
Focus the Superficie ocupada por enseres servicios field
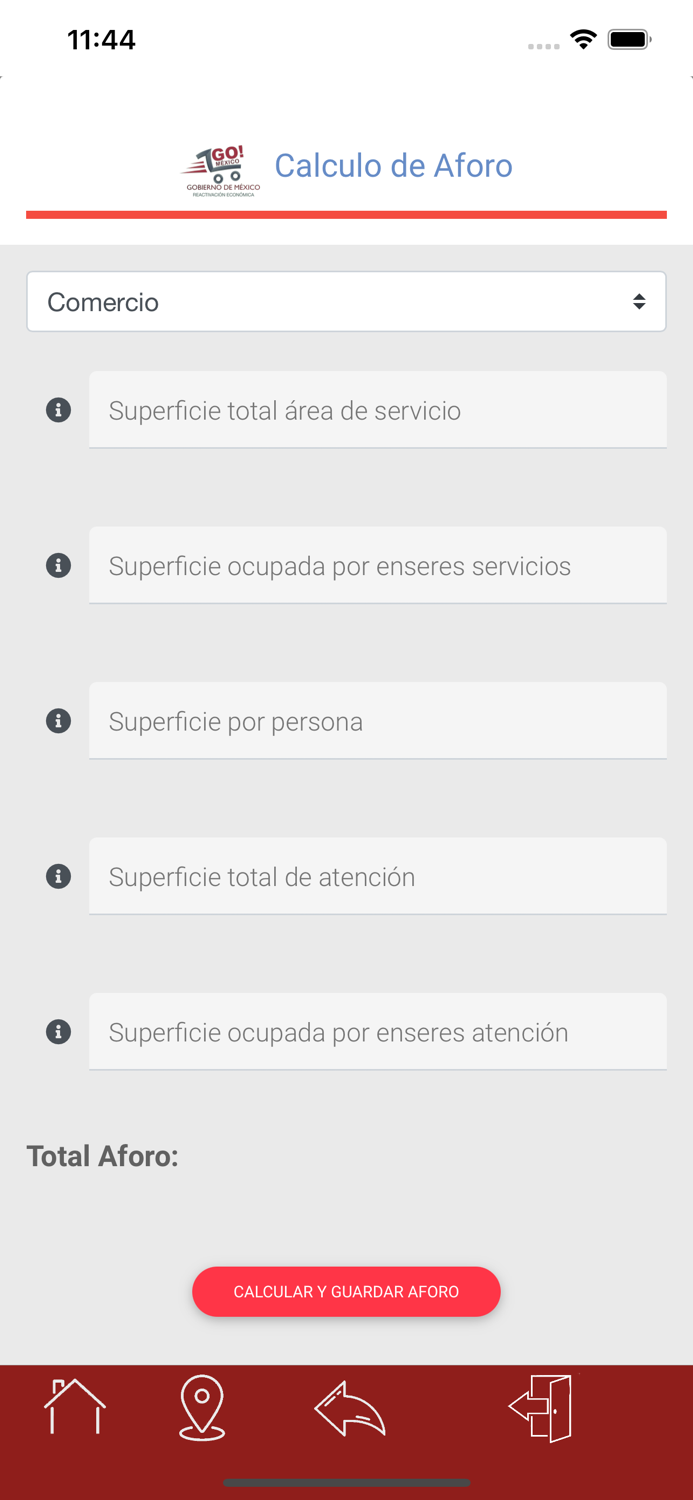coord(378,565)
